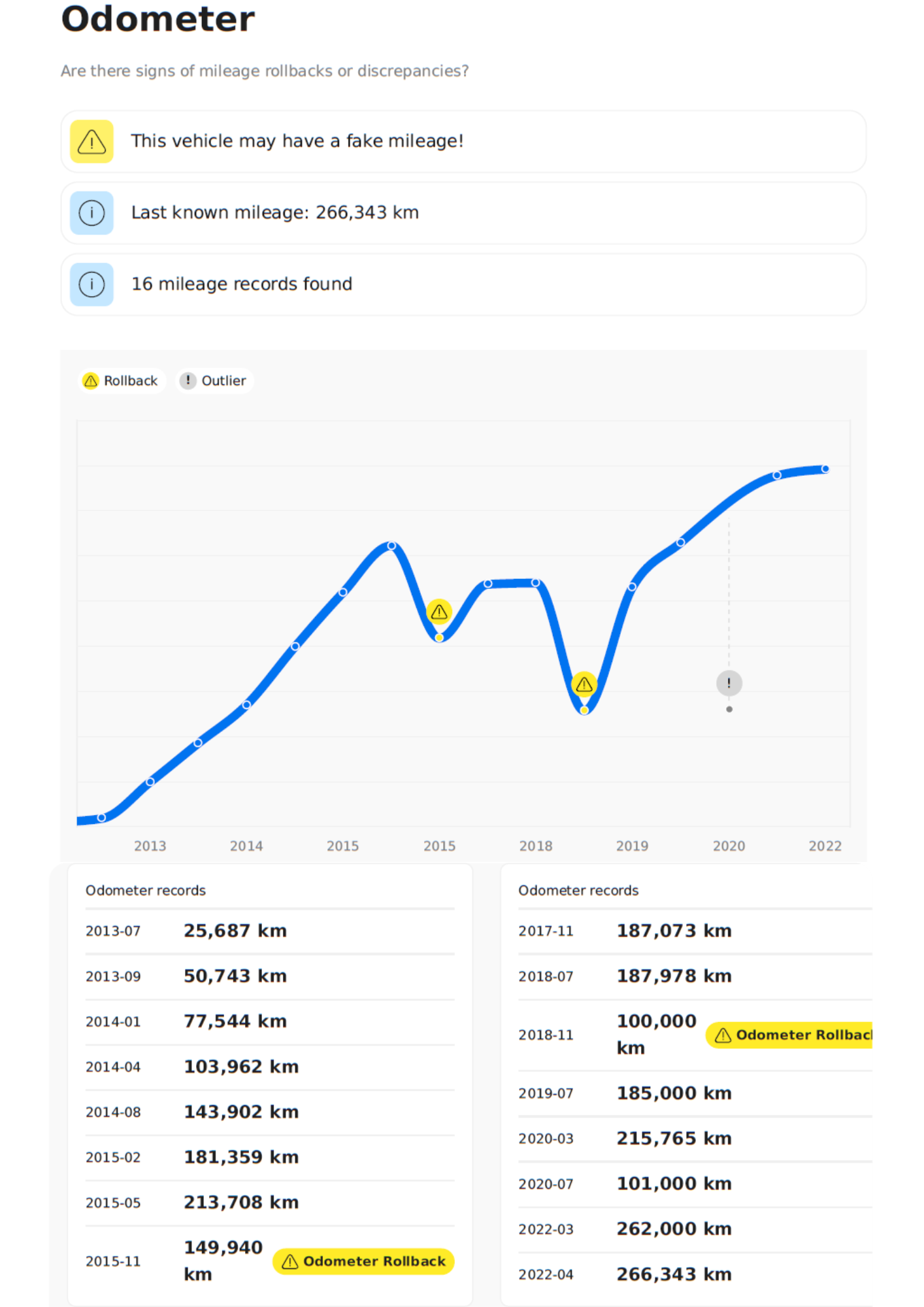The image size is (924, 1307).
Task: Click the info icon beside 16 mileage records
Action: [x=91, y=284]
